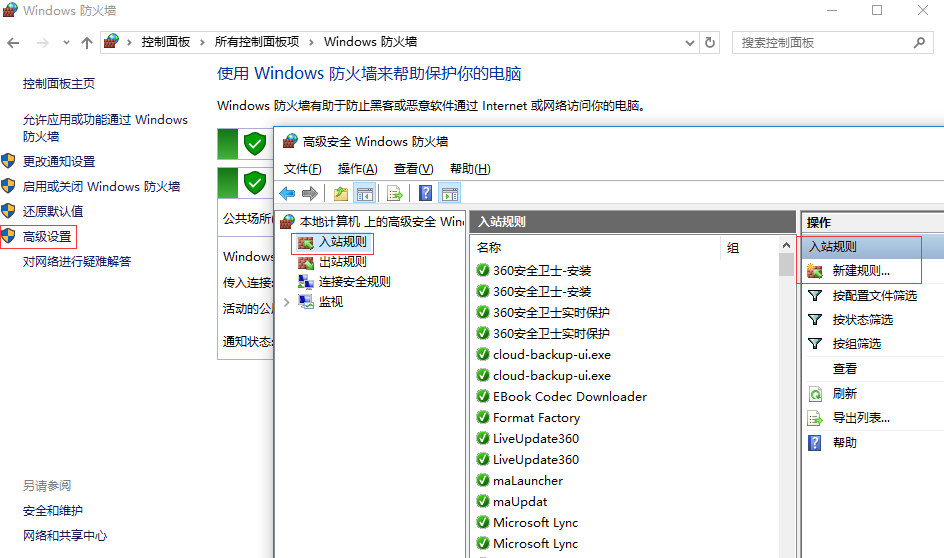The width and height of the screenshot is (944, 558).
Task: Click 按状态筛选 in the actions pane
Action: pos(862,320)
